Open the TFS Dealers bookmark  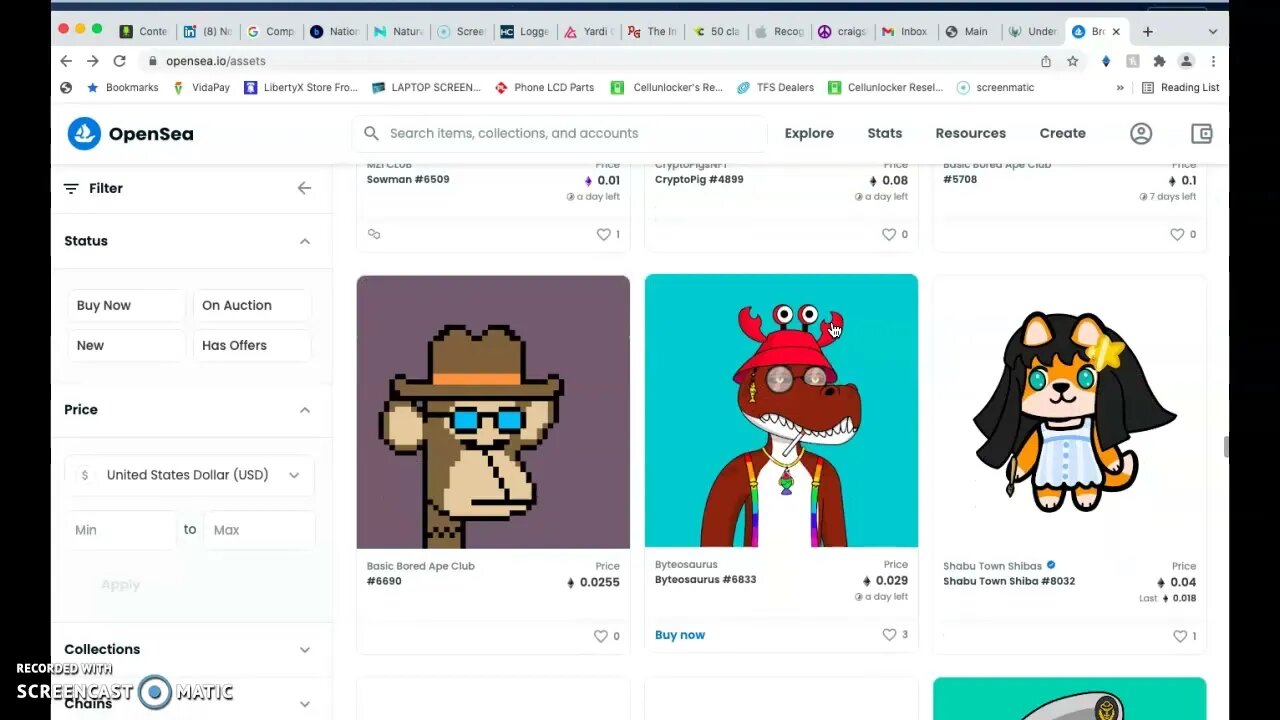tap(775, 87)
